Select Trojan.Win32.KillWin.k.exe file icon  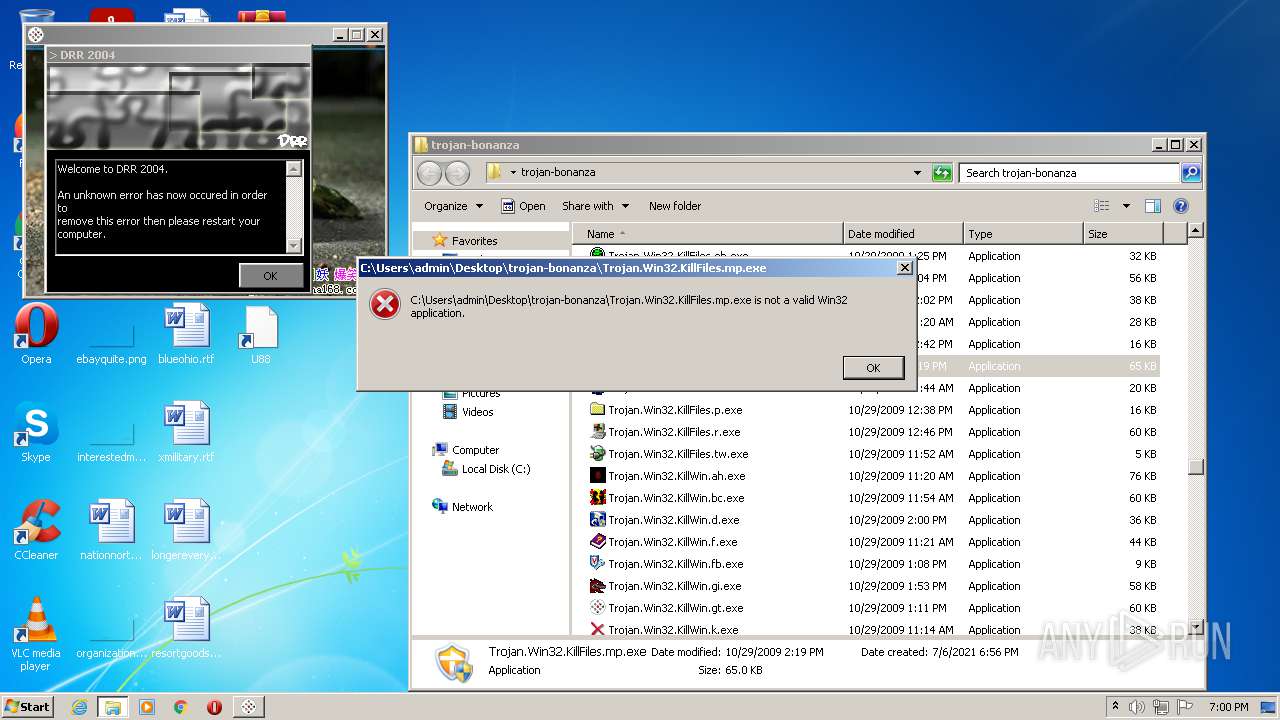598,630
